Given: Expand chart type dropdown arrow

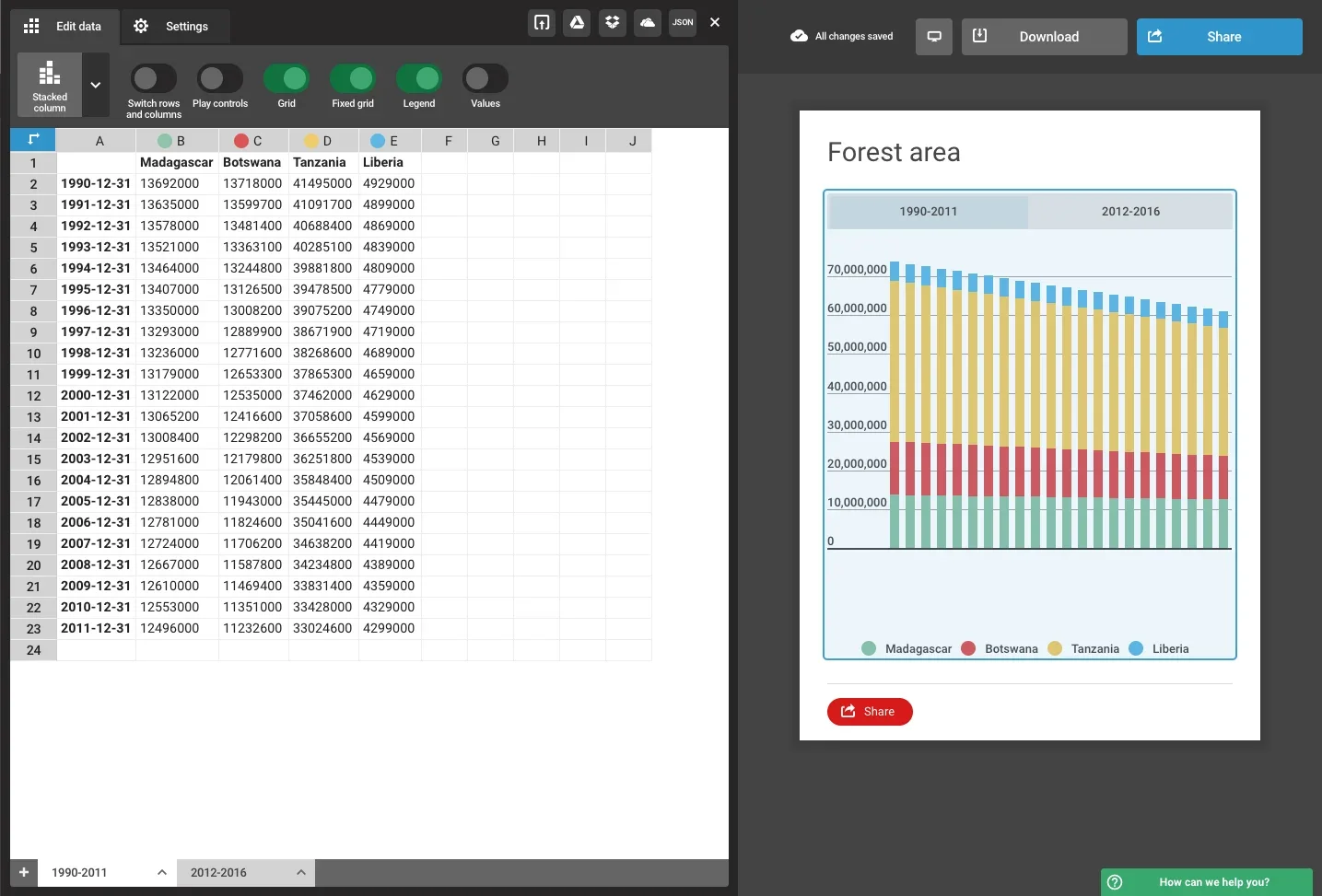Looking at the screenshot, I should click(96, 85).
